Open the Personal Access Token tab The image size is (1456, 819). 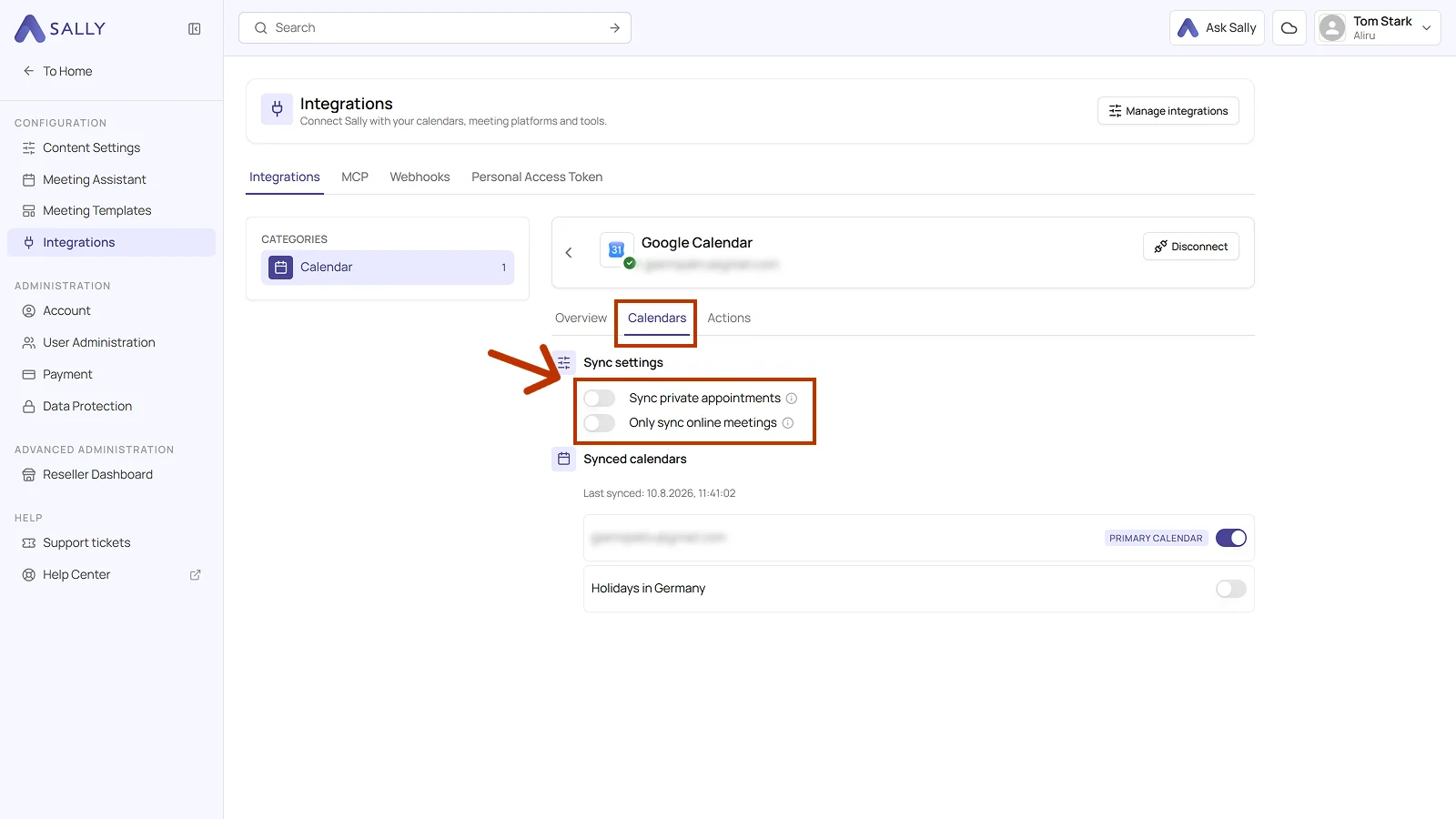[x=537, y=177]
